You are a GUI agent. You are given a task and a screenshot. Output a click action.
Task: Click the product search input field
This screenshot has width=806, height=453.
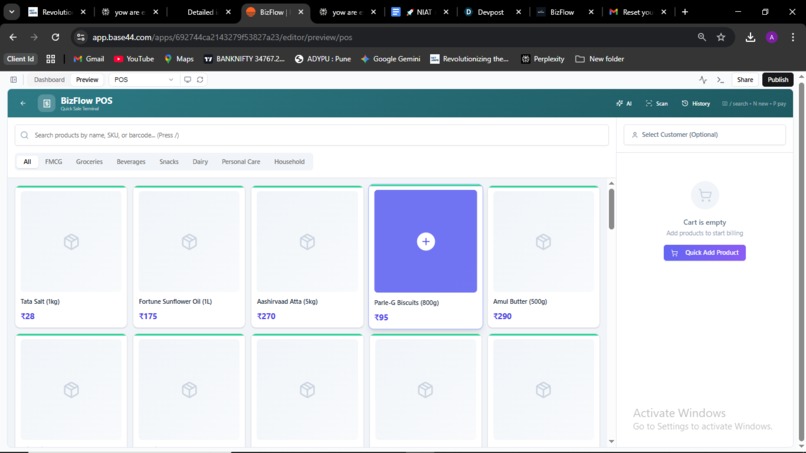[x=312, y=135]
